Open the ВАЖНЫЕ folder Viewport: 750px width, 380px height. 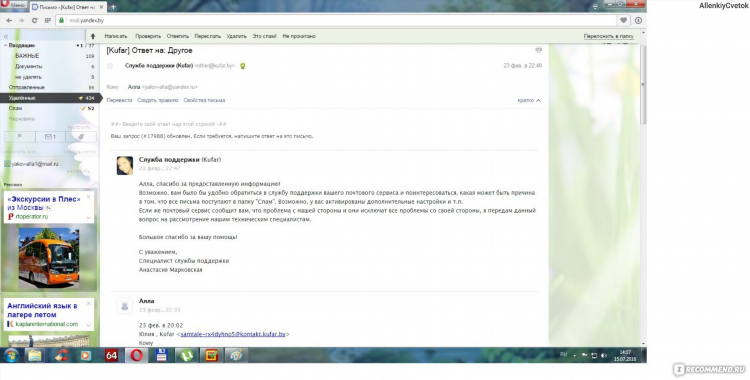[x=27, y=56]
